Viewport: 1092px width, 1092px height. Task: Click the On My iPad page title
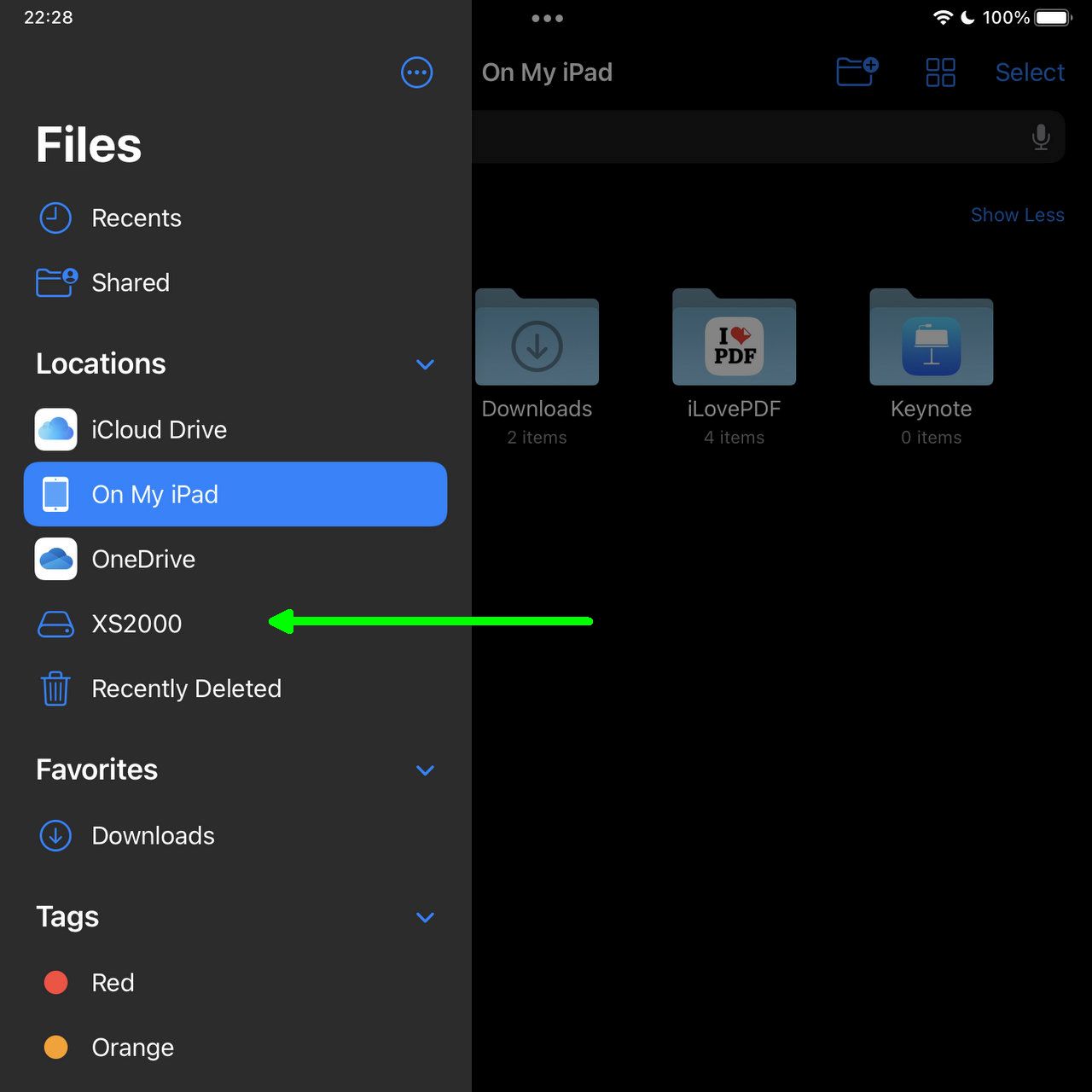pos(547,73)
